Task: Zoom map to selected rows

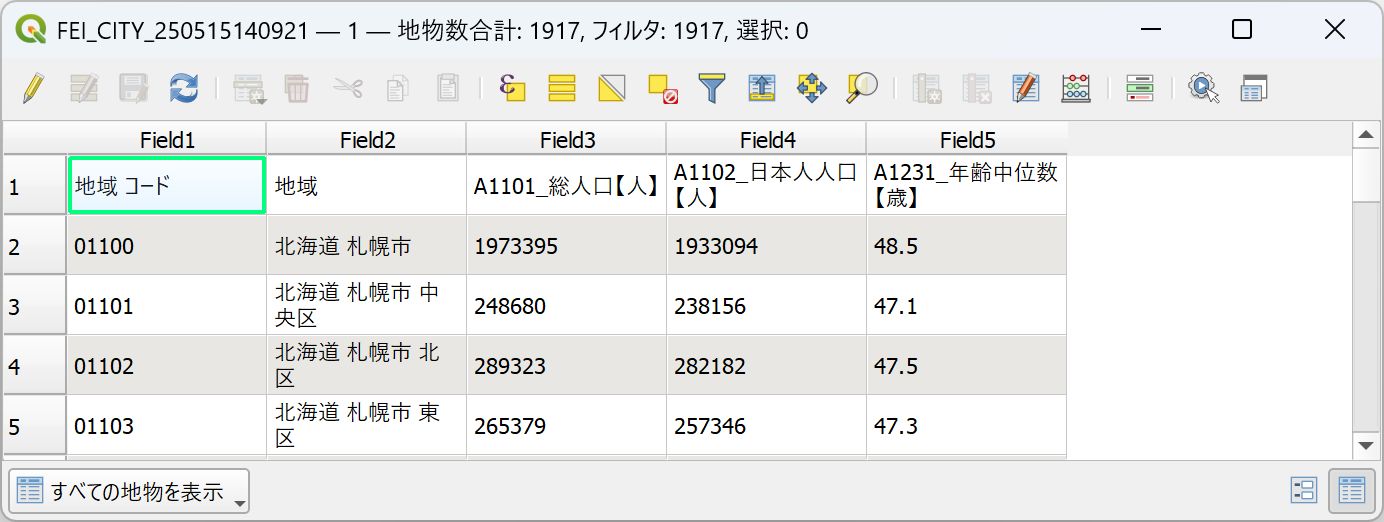Action: tap(861, 88)
